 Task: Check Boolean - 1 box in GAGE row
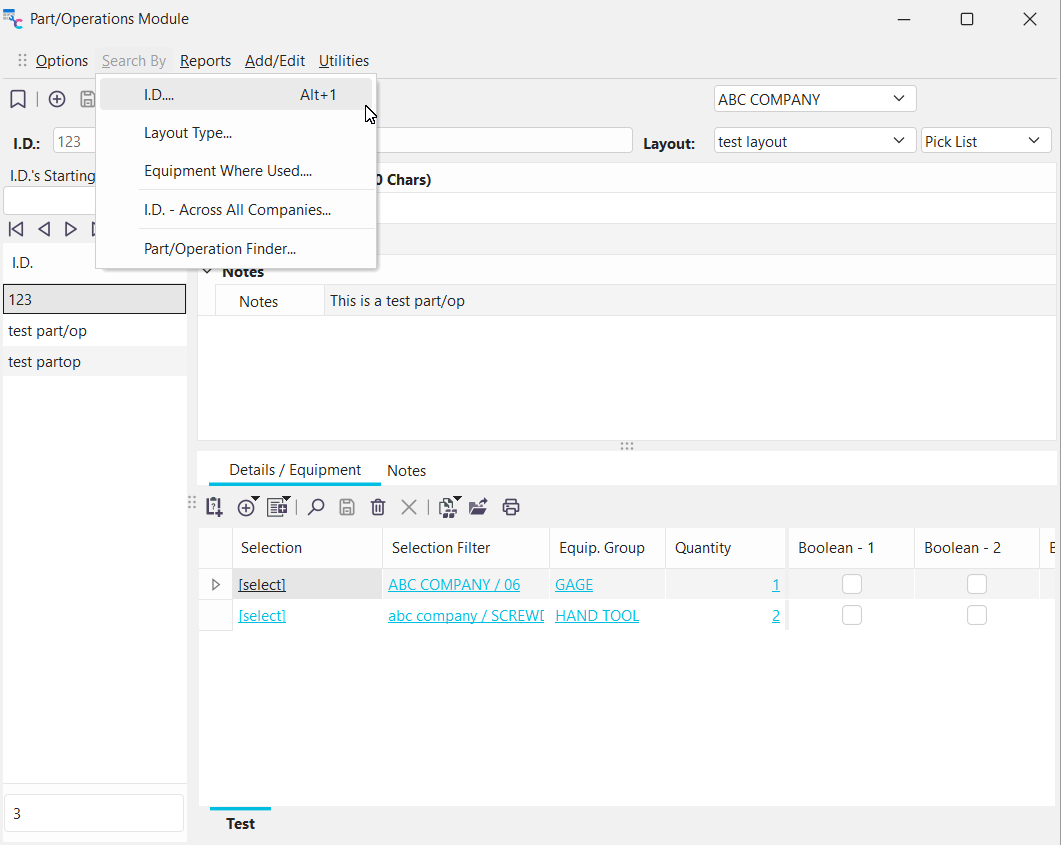pos(851,584)
